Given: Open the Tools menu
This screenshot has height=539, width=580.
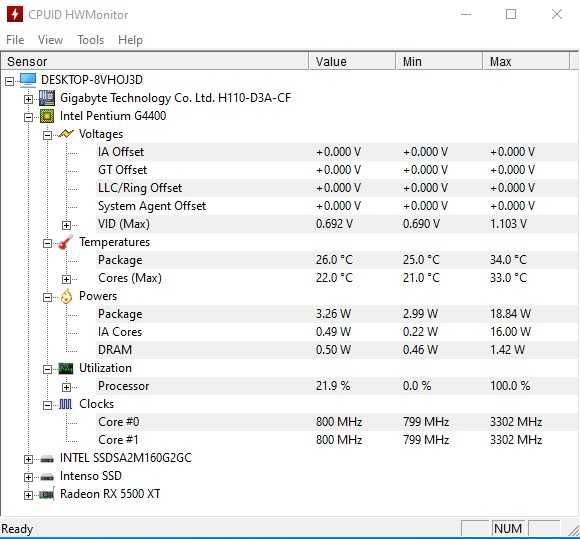Looking at the screenshot, I should click(91, 40).
